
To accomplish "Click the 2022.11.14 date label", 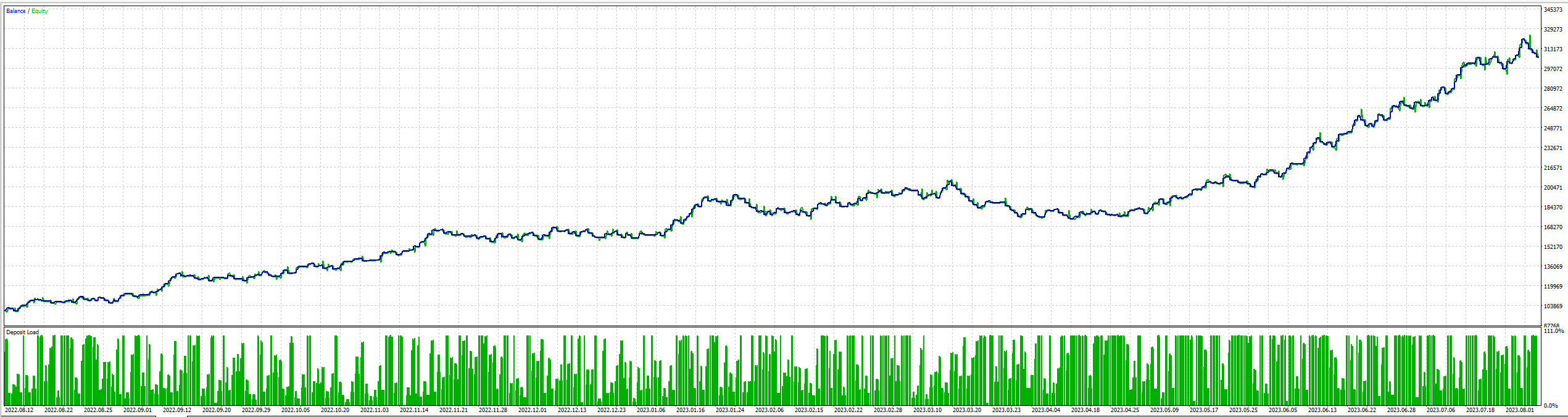I will coord(414,410).
